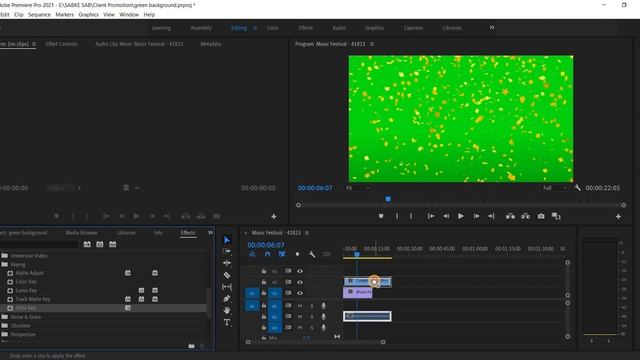This screenshot has height=360, width=640.
Task: Toggle V1 track output eye
Action: (x=300, y=293)
